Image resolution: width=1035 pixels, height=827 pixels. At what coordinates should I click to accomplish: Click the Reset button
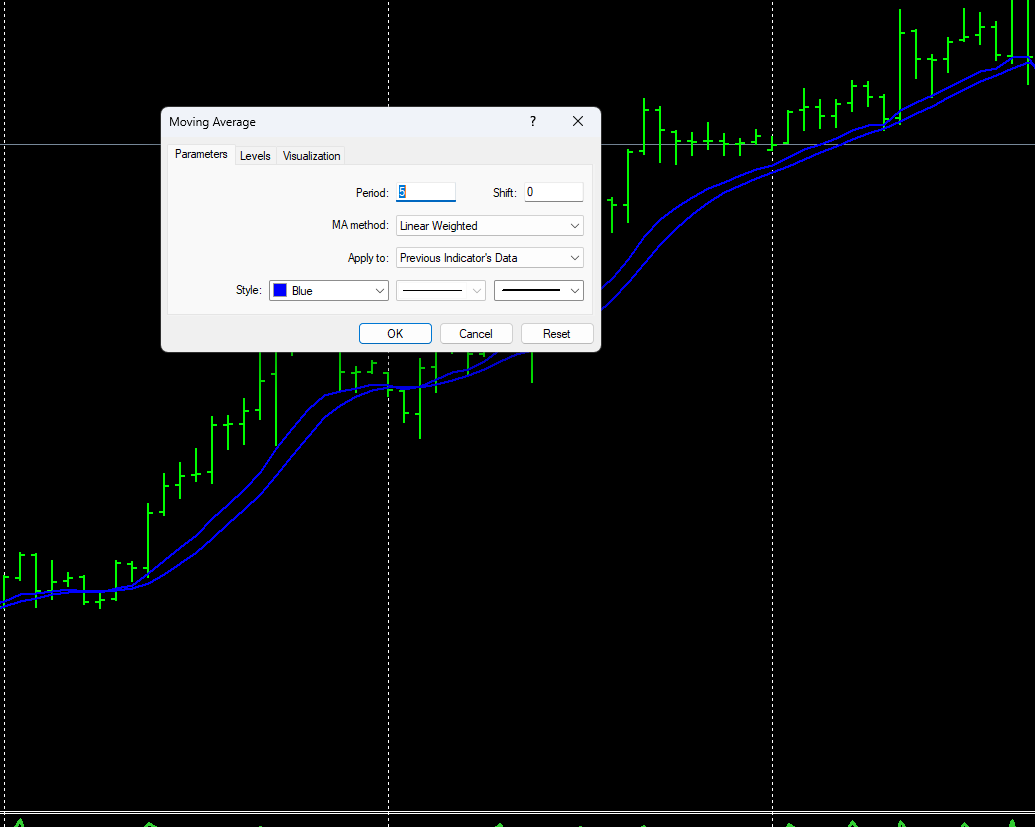(x=556, y=333)
